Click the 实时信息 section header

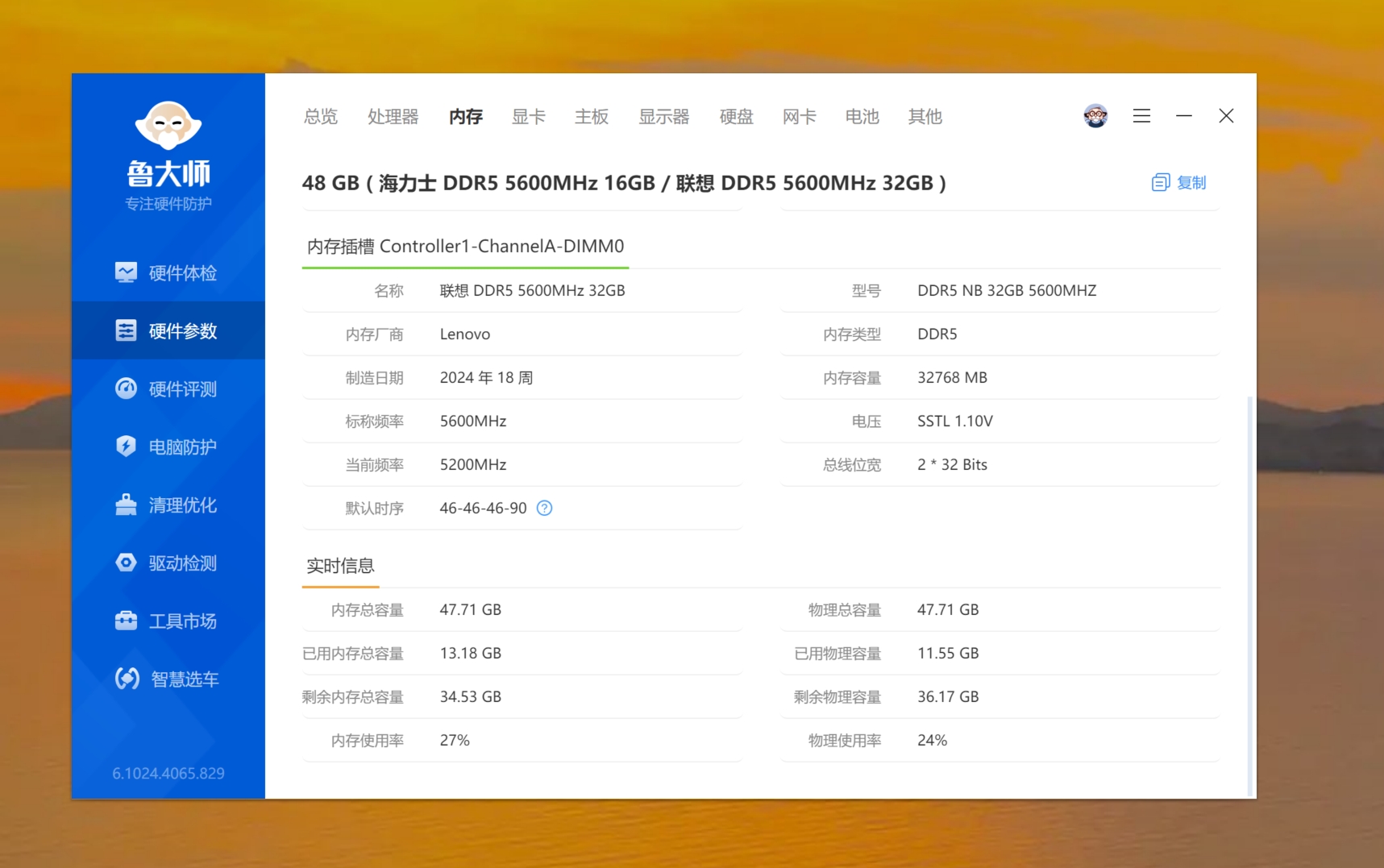[340, 566]
